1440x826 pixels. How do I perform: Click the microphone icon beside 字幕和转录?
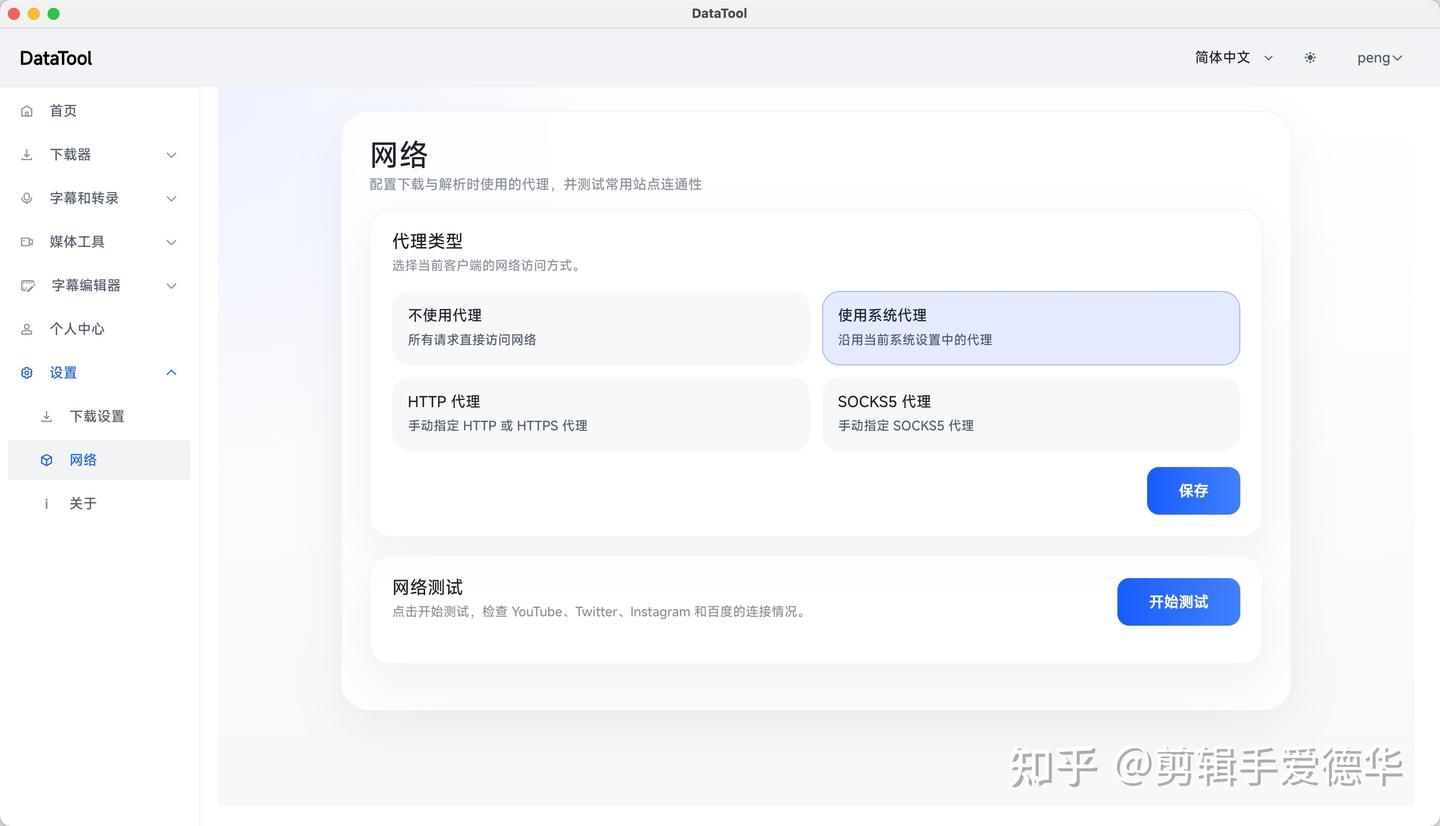pyautogui.click(x=27, y=198)
